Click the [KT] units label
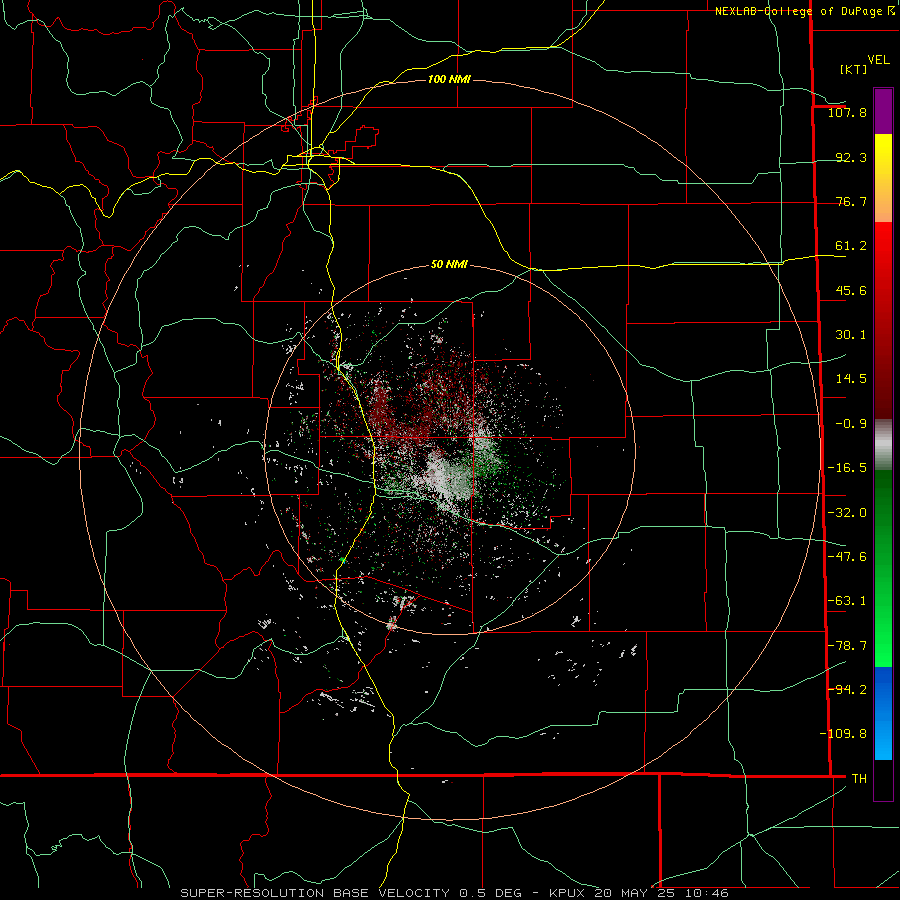900x900 pixels. [853, 69]
